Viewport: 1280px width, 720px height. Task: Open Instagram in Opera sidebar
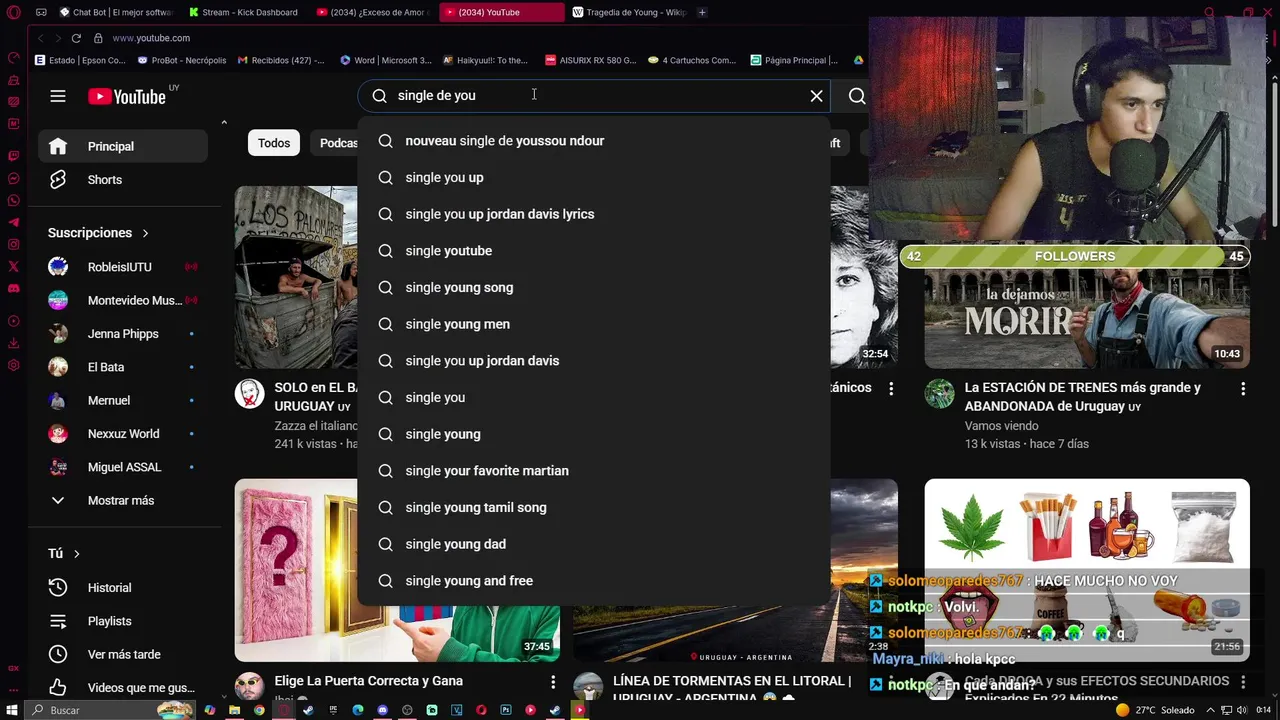[13, 245]
